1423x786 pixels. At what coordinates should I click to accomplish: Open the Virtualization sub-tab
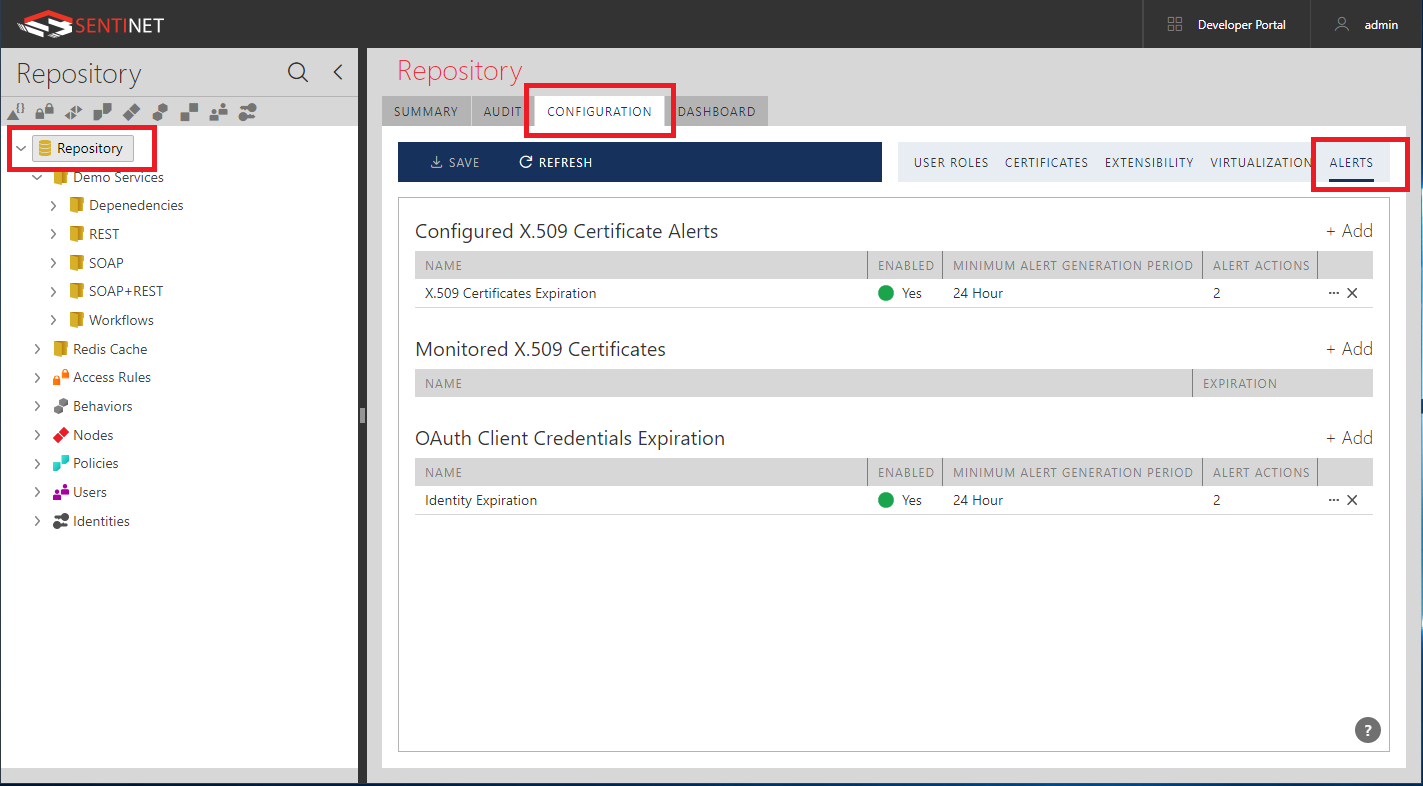[1261, 162]
